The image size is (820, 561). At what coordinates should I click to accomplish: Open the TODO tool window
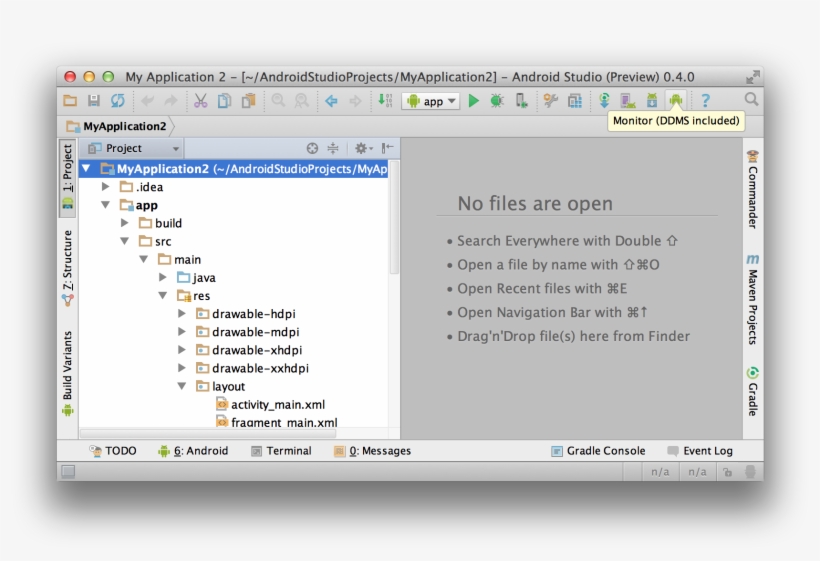[112, 451]
